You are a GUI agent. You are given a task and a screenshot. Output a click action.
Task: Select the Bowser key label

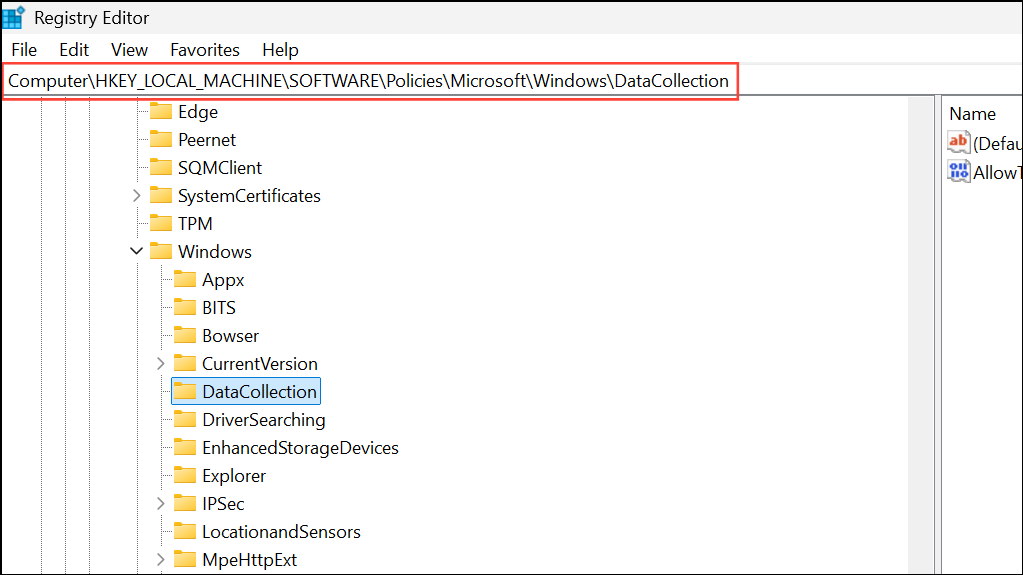coord(230,337)
